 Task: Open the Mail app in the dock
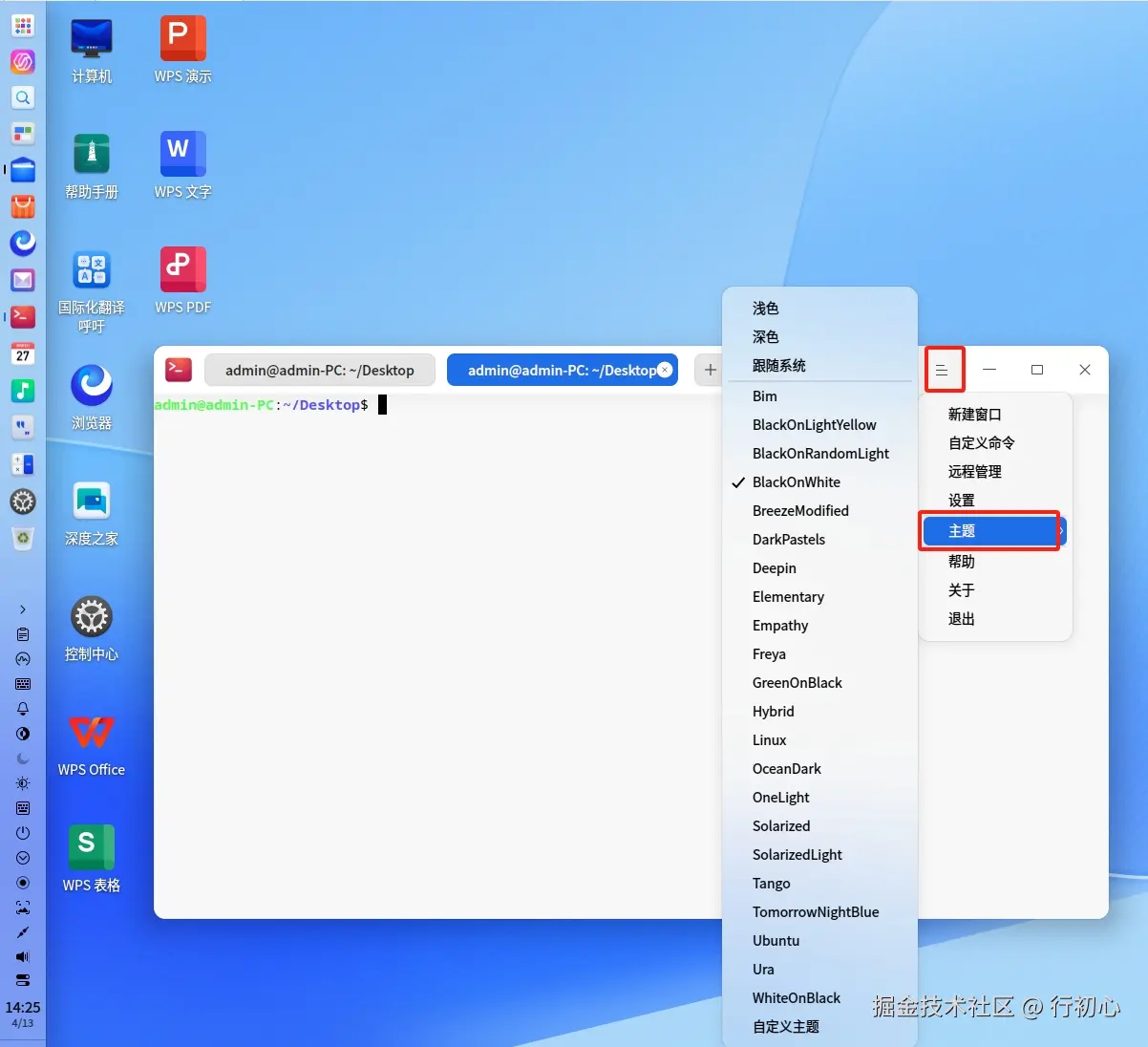click(x=23, y=280)
